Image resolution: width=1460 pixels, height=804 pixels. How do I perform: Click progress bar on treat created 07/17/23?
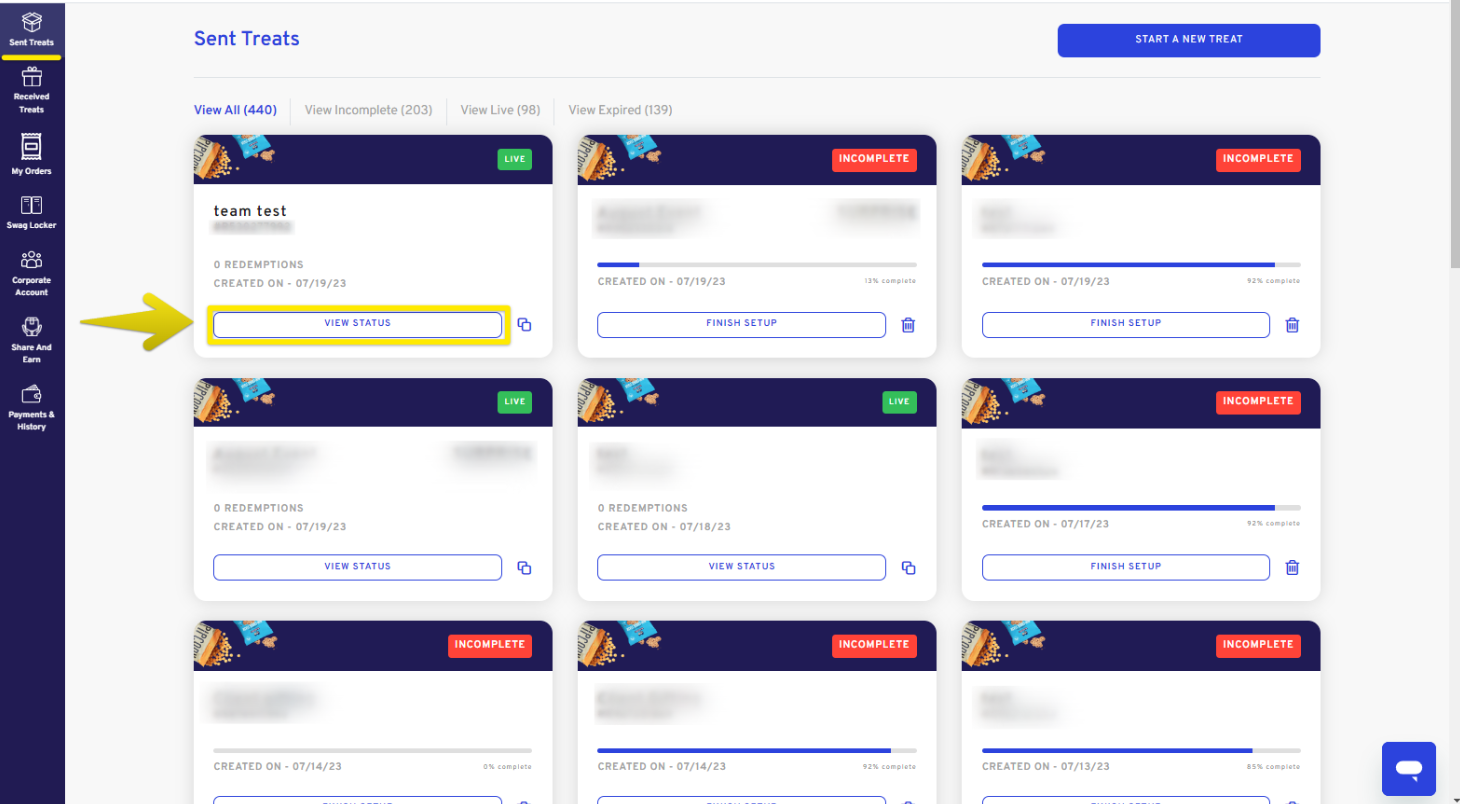[1141, 508]
